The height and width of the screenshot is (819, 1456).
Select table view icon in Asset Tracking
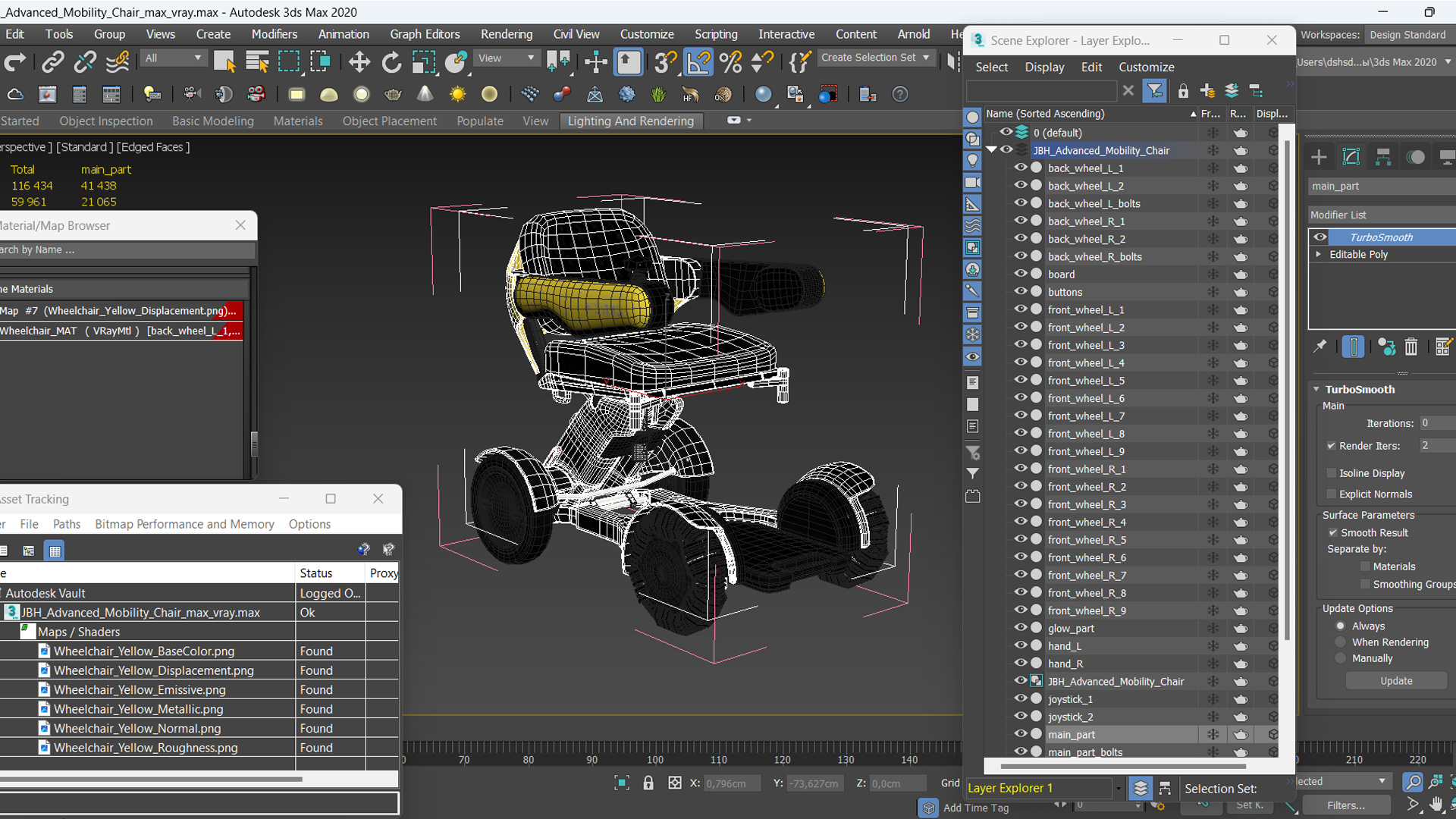[54, 551]
